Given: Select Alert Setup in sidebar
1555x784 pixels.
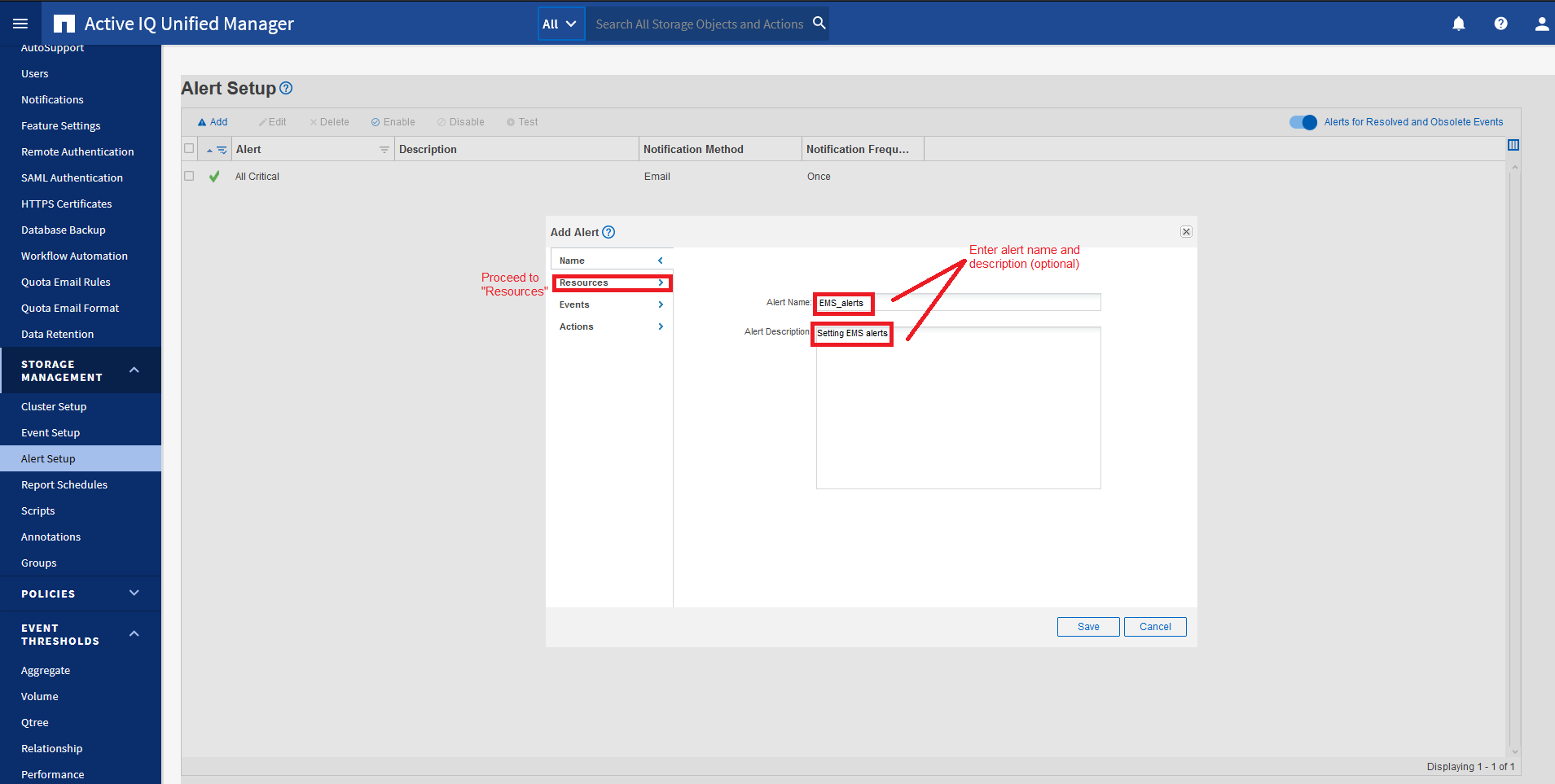Looking at the screenshot, I should (x=81, y=458).
